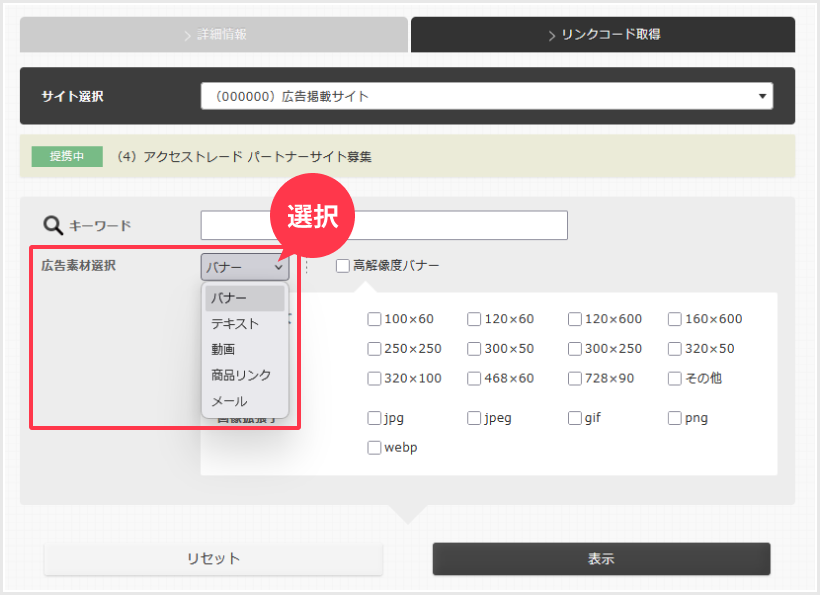The width and height of the screenshot is (820, 595).
Task: Check the jpg format checkbox
Action: click(x=374, y=418)
